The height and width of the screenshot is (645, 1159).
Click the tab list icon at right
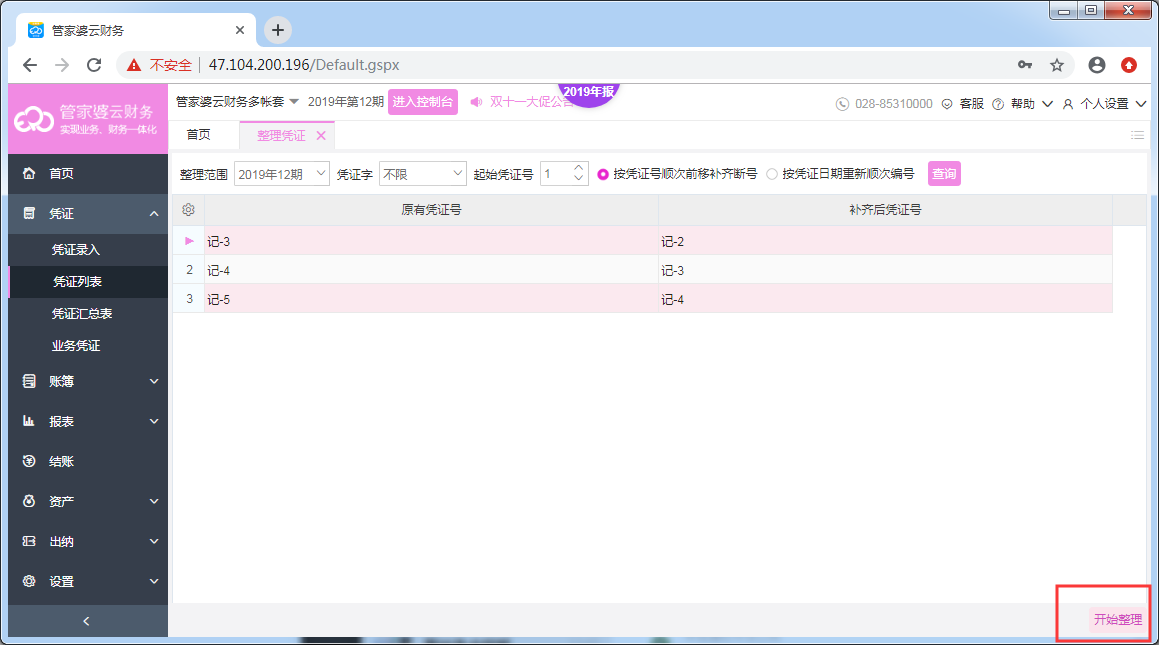point(1137,135)
